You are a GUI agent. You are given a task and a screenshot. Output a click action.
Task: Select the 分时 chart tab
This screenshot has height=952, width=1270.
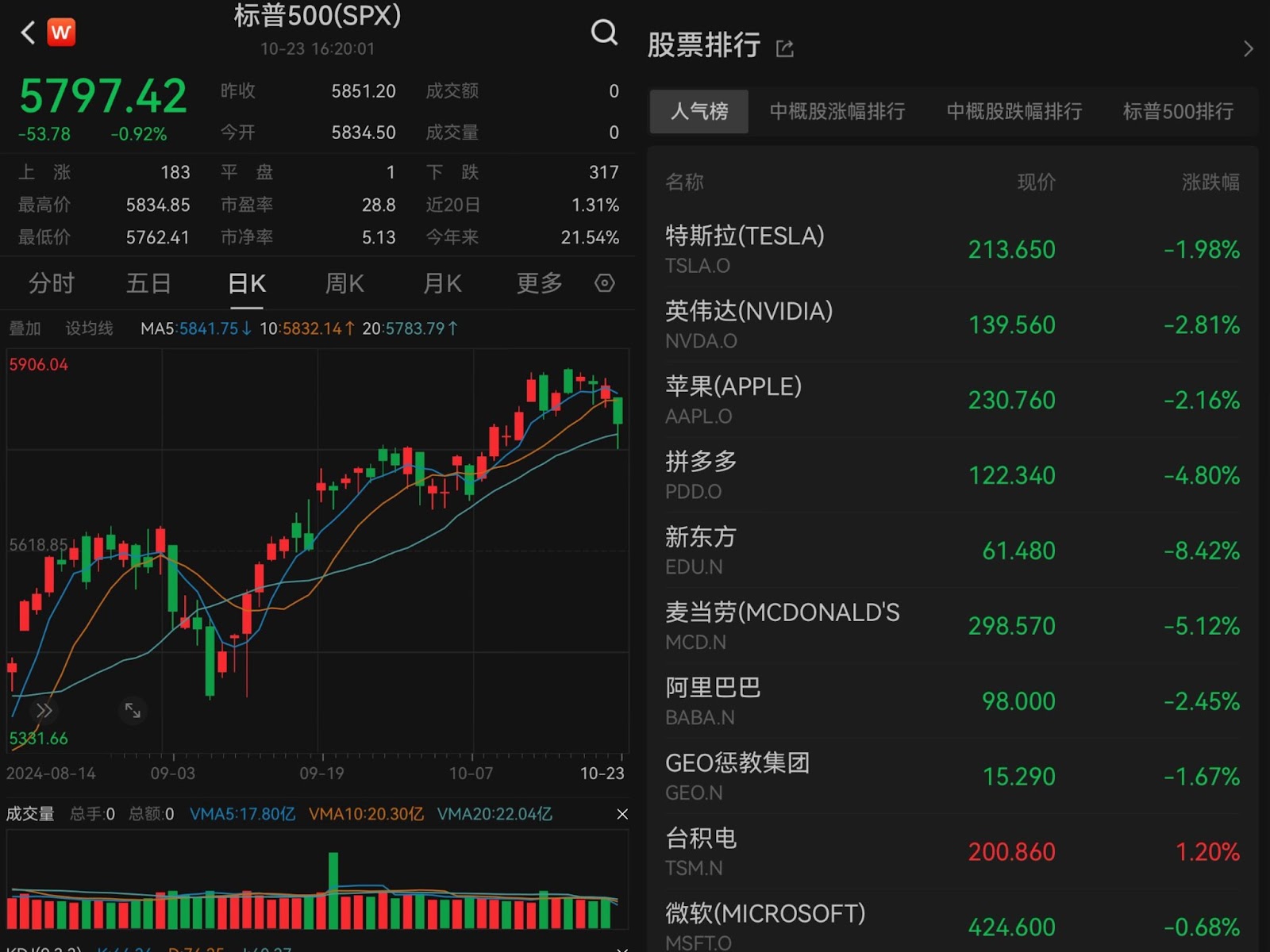click(52, 283)
